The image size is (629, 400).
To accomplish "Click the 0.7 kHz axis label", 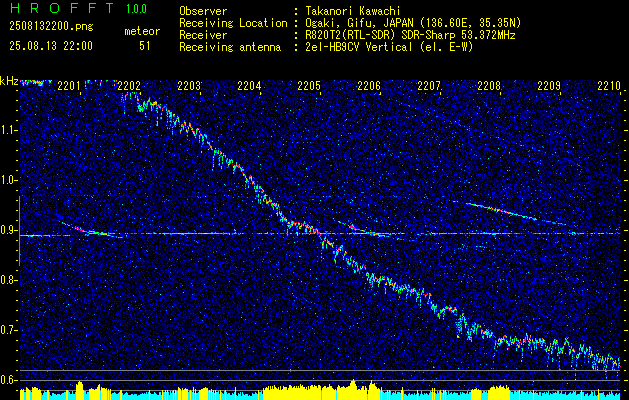I will 8,330.
